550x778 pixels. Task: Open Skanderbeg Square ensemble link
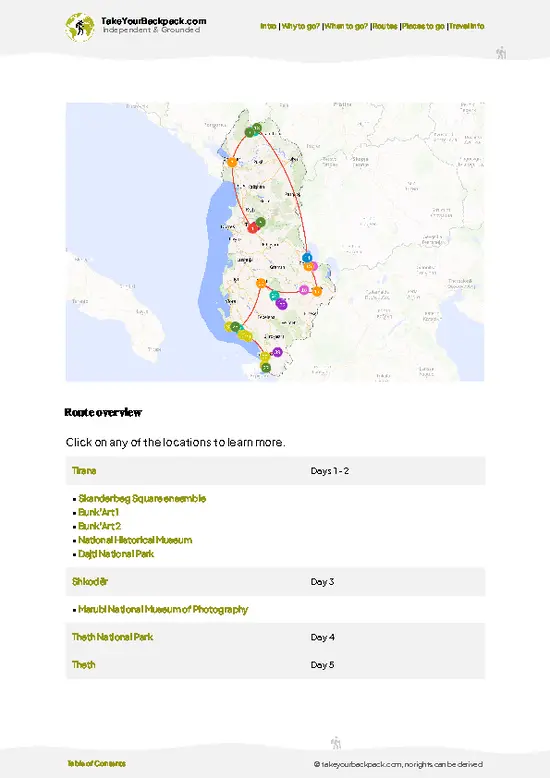[142, 499]
